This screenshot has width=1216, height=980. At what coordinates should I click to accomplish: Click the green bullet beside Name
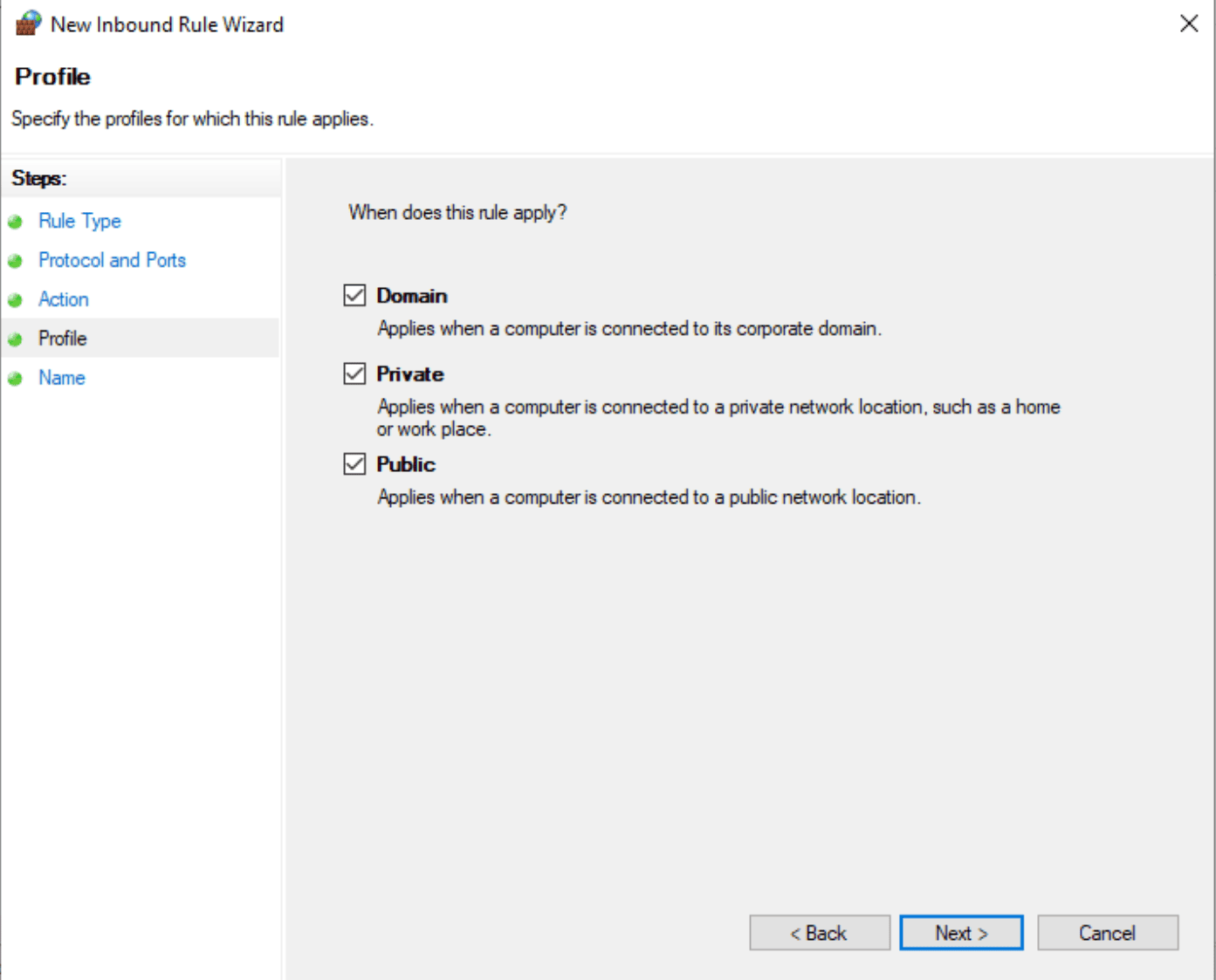coord(15,378)
